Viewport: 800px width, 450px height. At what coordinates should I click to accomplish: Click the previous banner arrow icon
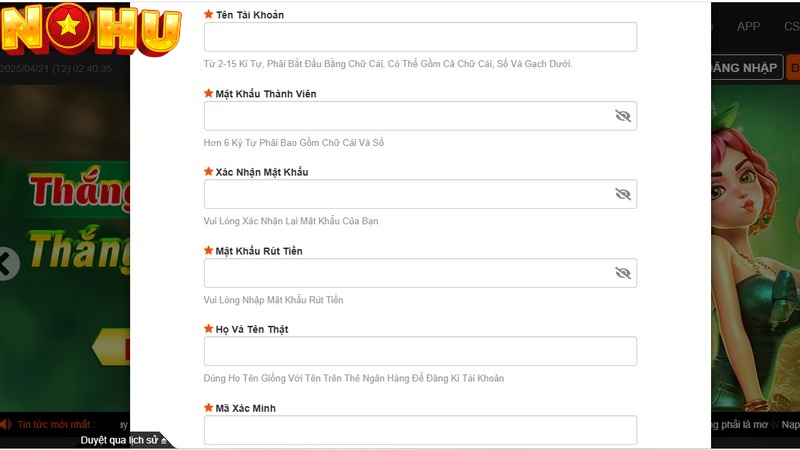tap(7, 264)
